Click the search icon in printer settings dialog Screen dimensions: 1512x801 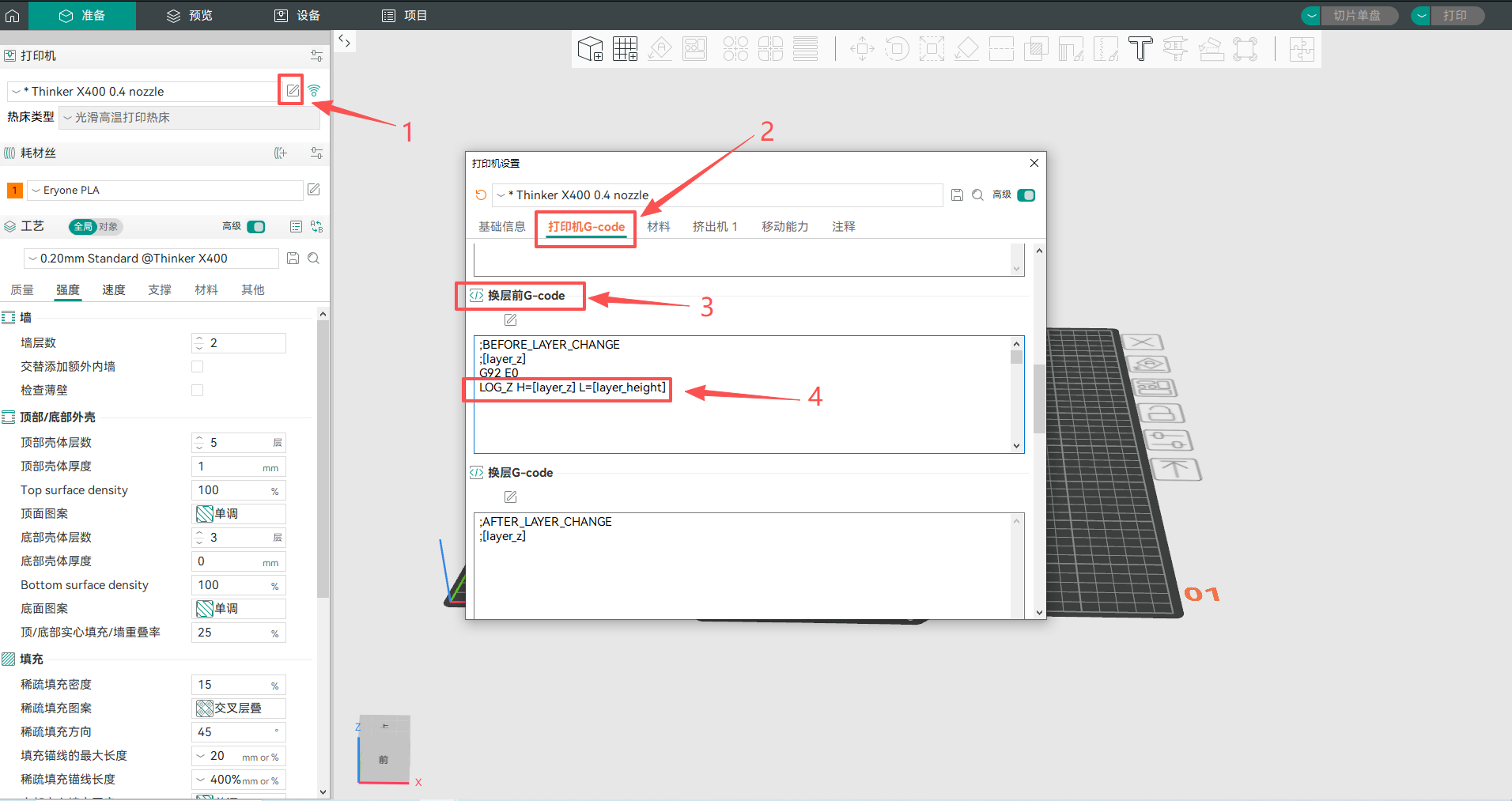977,195
